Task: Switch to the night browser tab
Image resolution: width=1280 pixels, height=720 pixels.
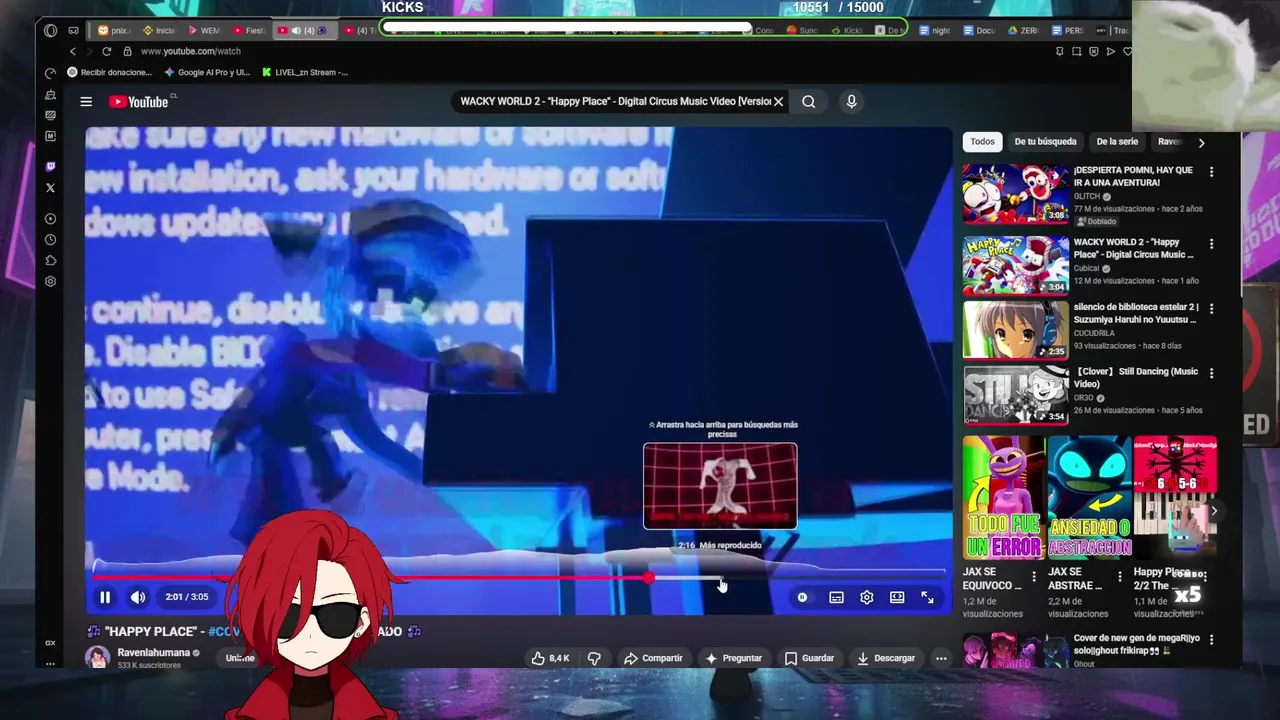Action: click(935, 31)
